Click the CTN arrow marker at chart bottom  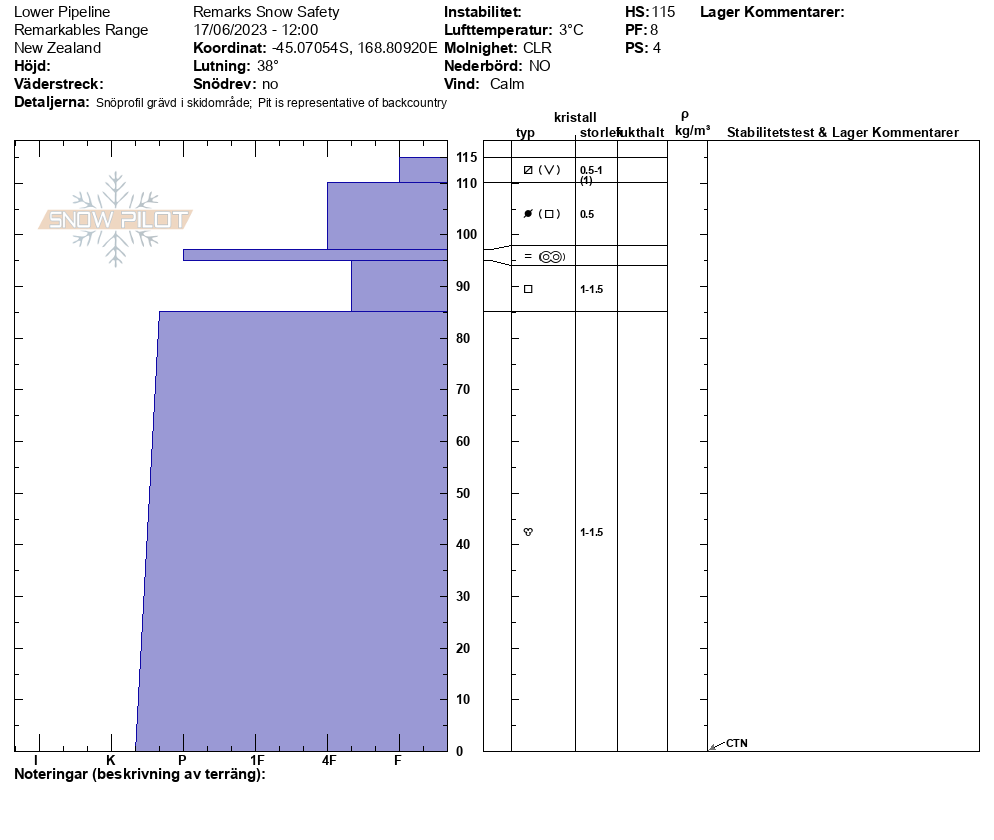(x=716, y=746)
